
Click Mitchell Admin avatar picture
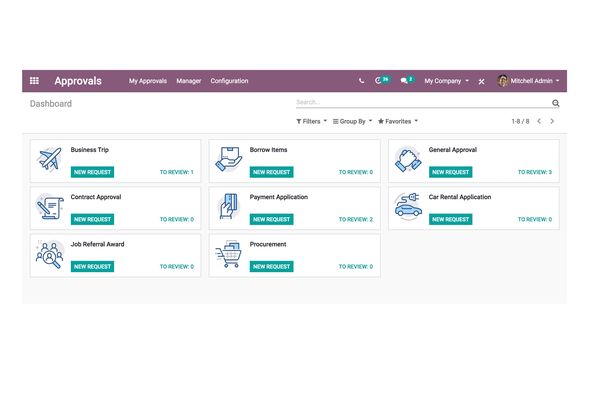point(502,81)
